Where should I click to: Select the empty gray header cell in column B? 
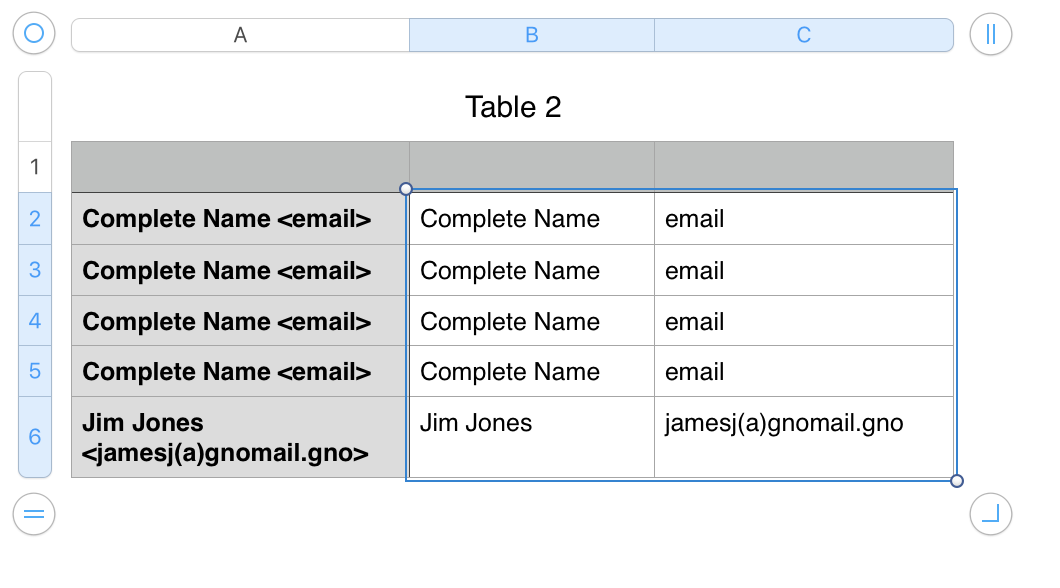(x=531, y=165)
